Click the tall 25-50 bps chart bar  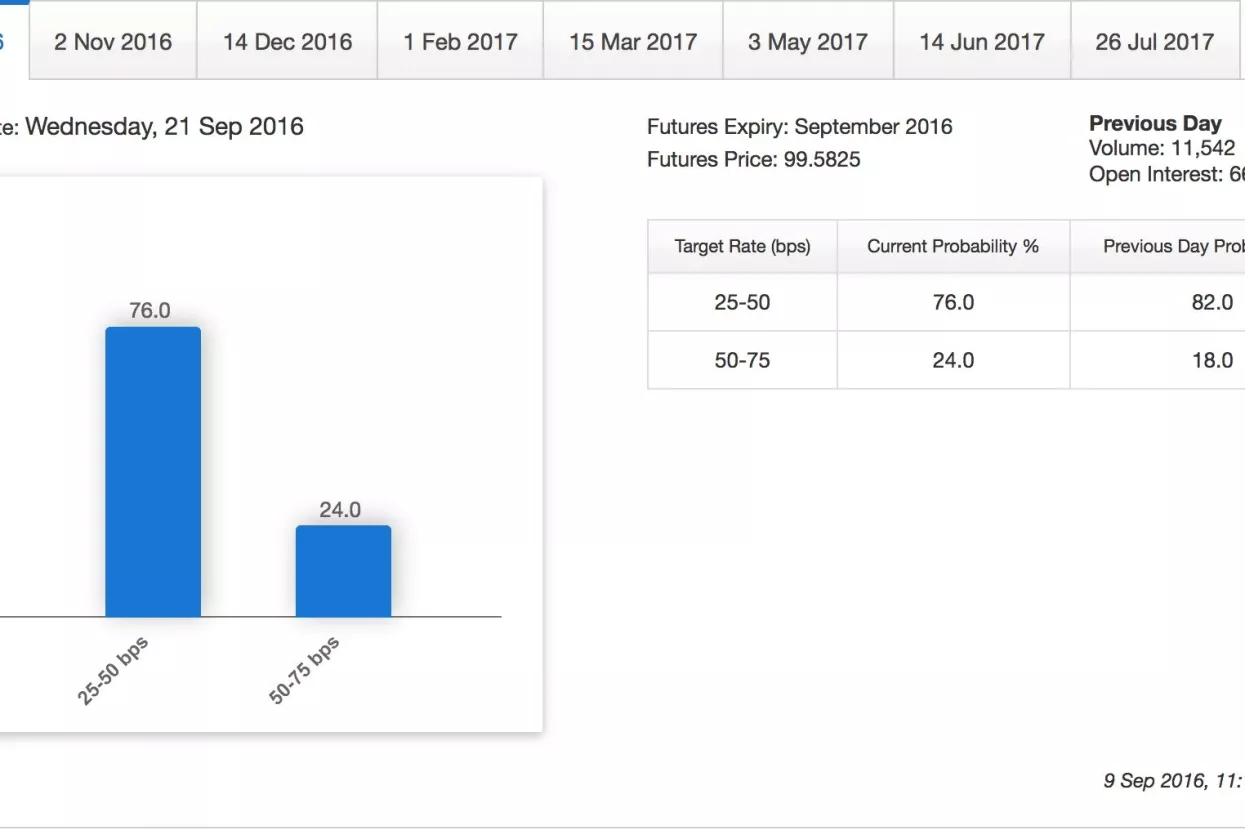pyautogui.click(x=153, y=472)
